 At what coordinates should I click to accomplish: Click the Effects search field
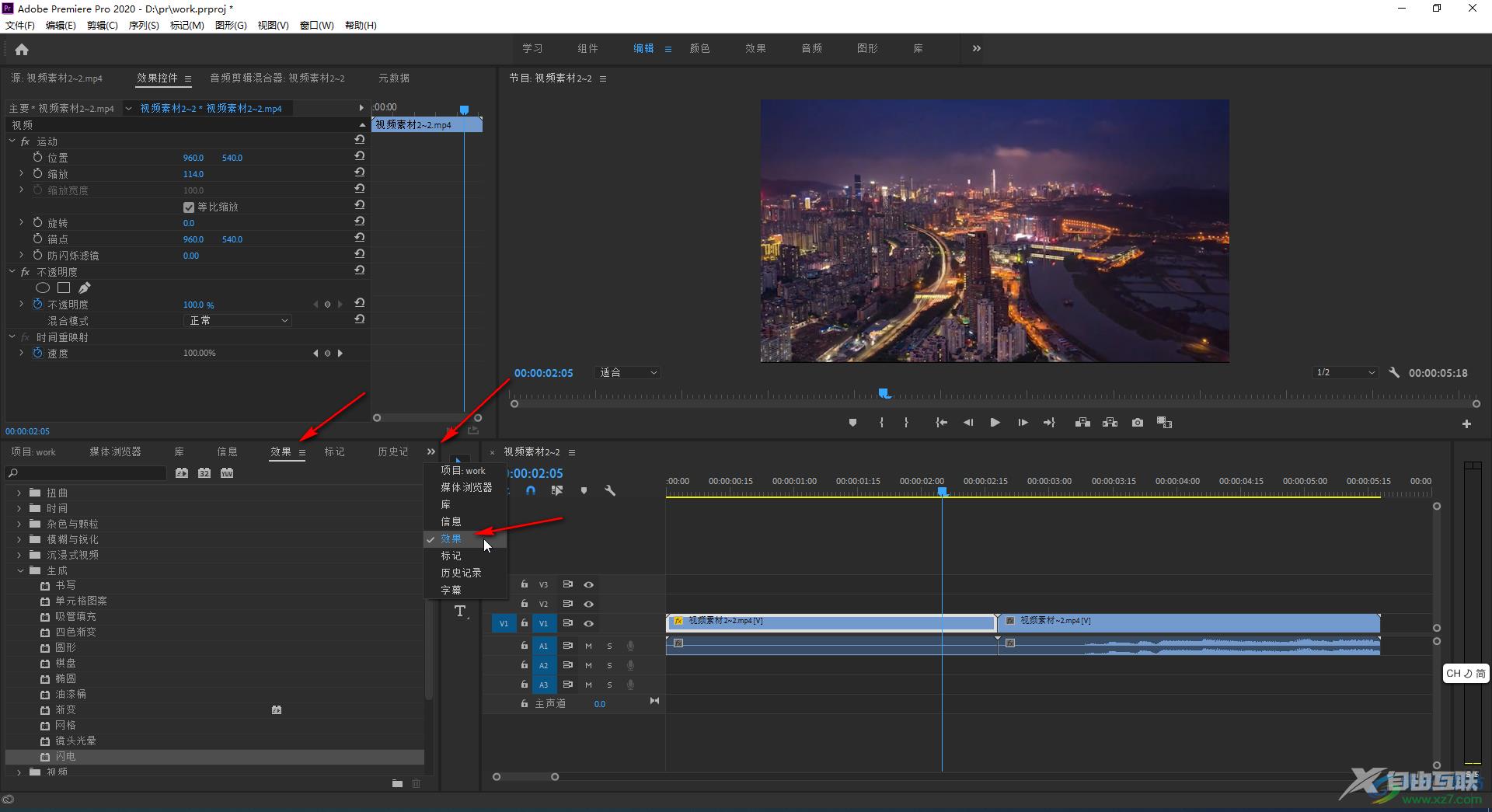pos(86,473)
